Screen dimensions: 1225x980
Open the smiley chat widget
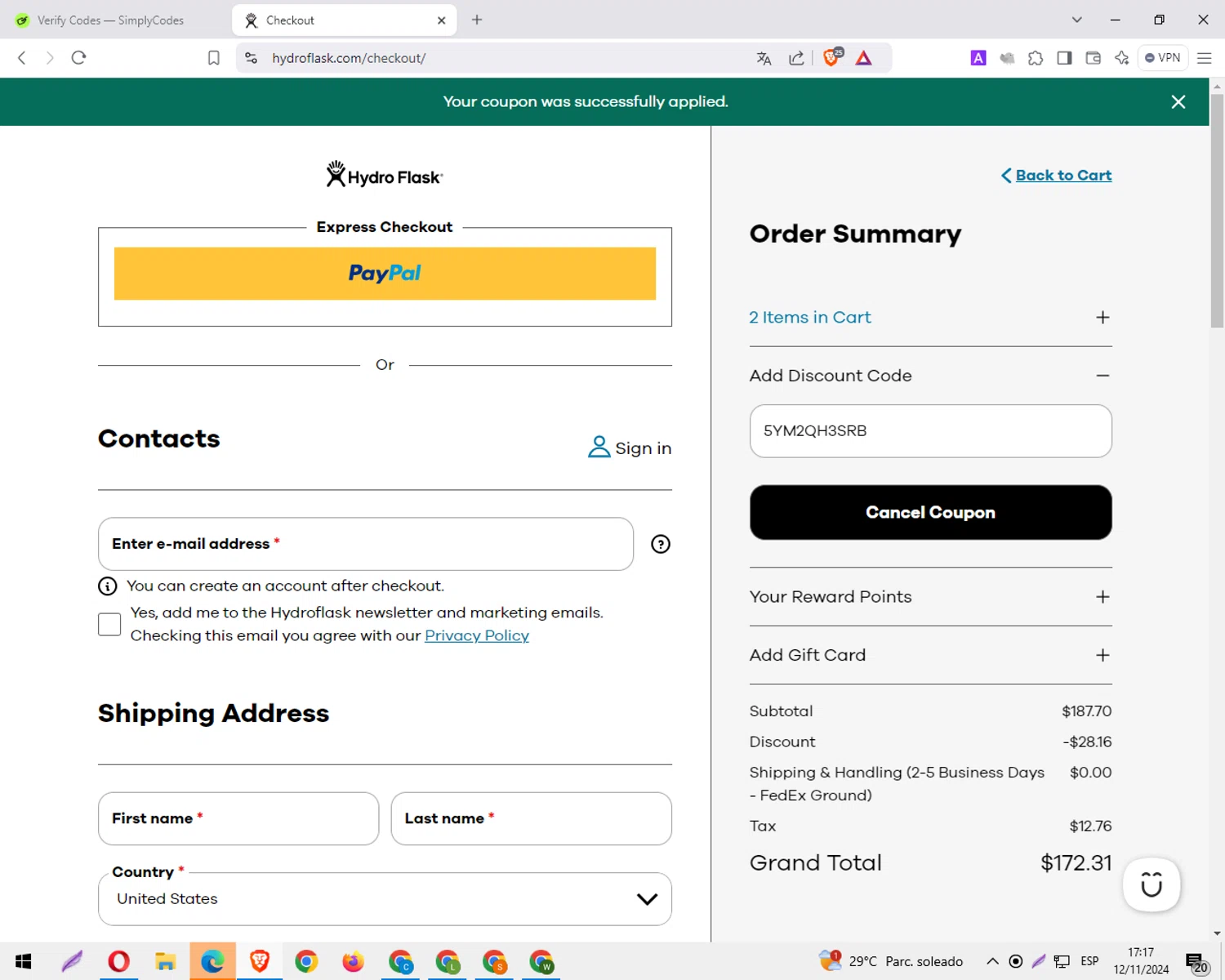click(1151, 884)
